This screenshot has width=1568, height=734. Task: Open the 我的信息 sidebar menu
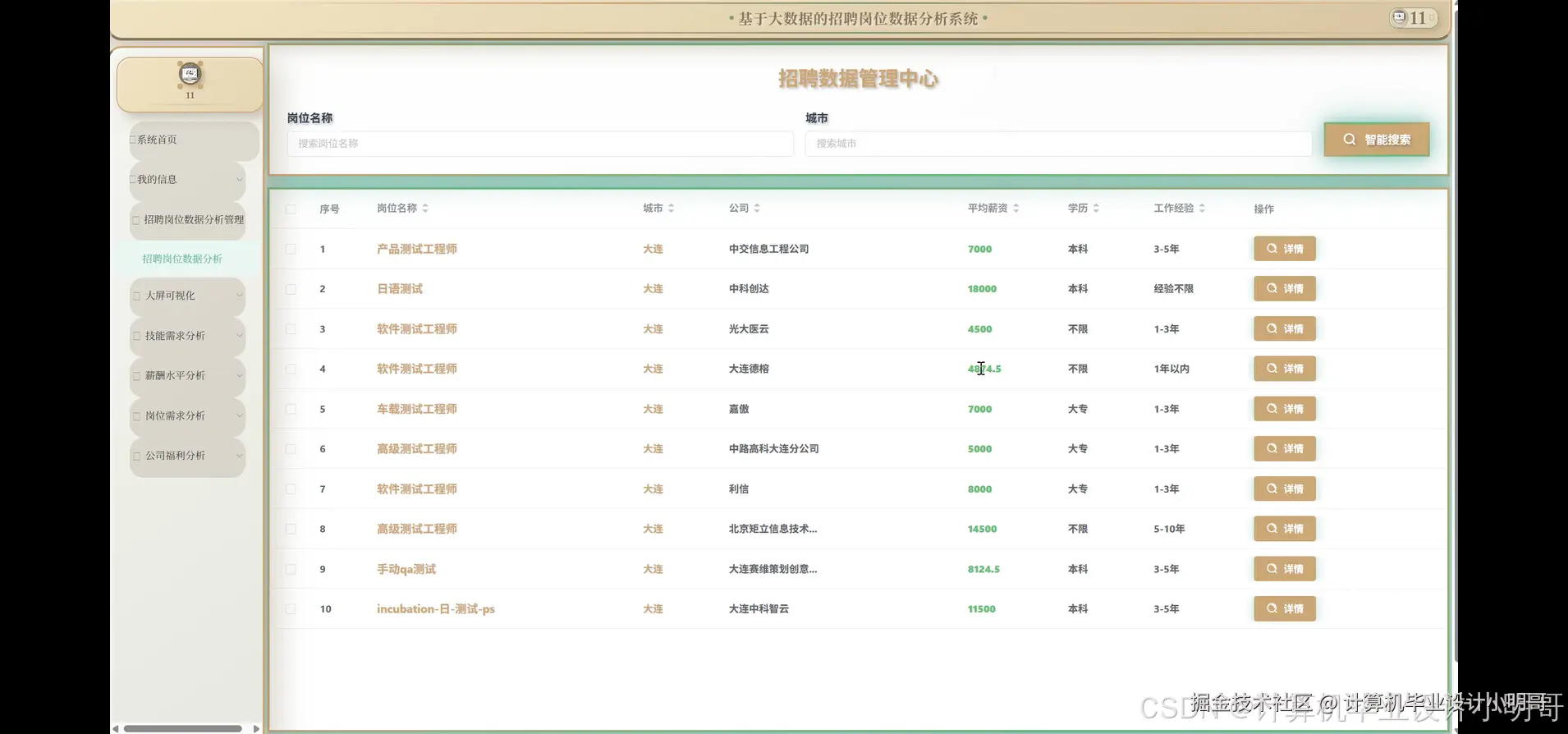pyautogui.click(x=187, y=180)
